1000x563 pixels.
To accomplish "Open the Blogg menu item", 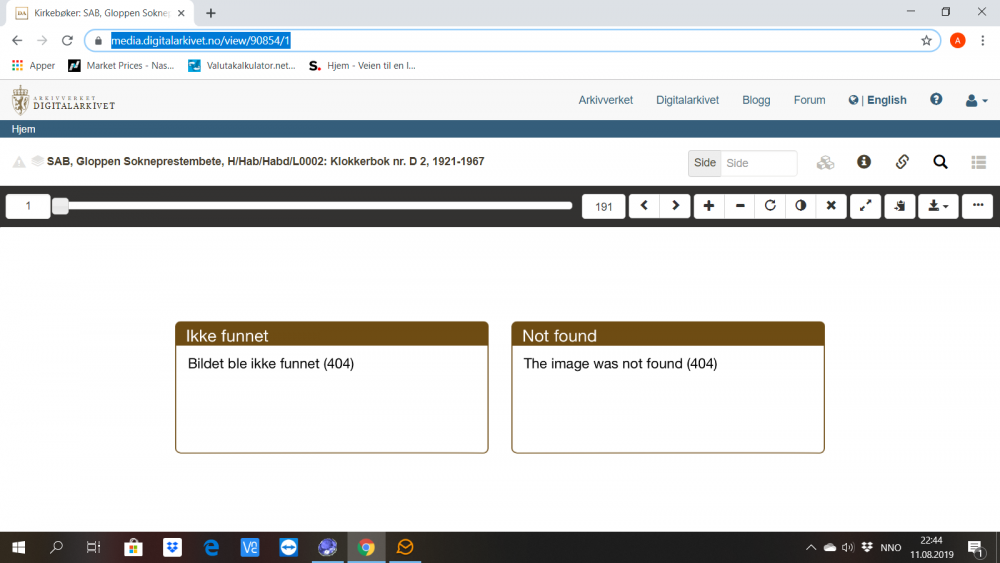I will [756, 100].
